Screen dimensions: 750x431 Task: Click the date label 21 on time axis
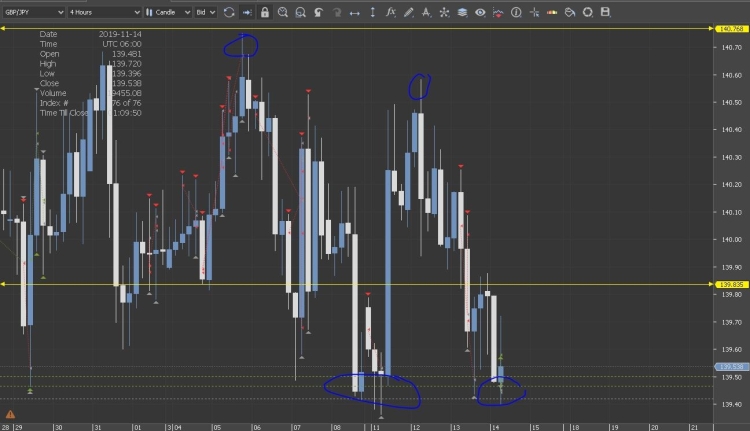click(693, 427)
